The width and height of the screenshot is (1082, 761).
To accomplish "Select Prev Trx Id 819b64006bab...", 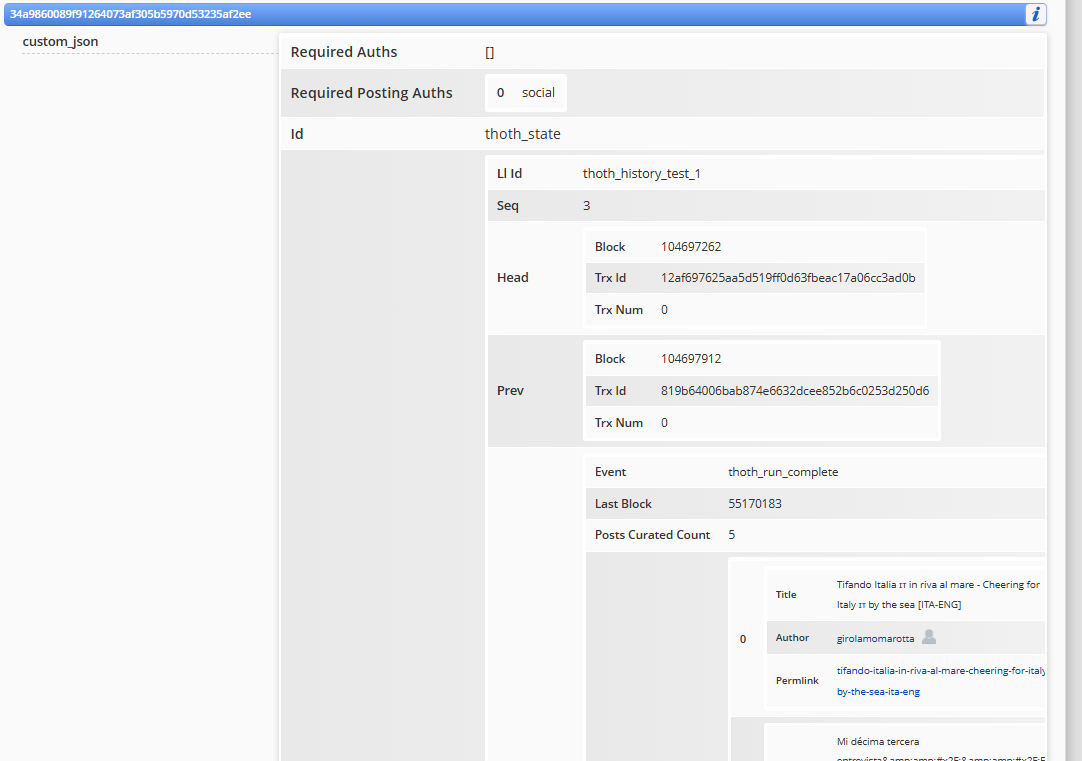I will click(x=795, y=391).
